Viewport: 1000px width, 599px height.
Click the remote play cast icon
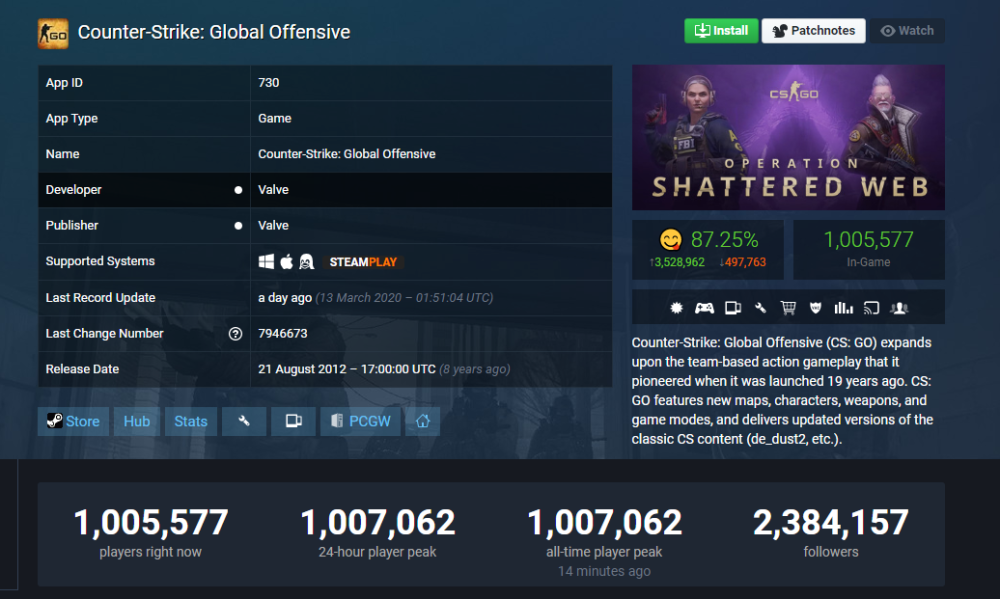(871, 307)
